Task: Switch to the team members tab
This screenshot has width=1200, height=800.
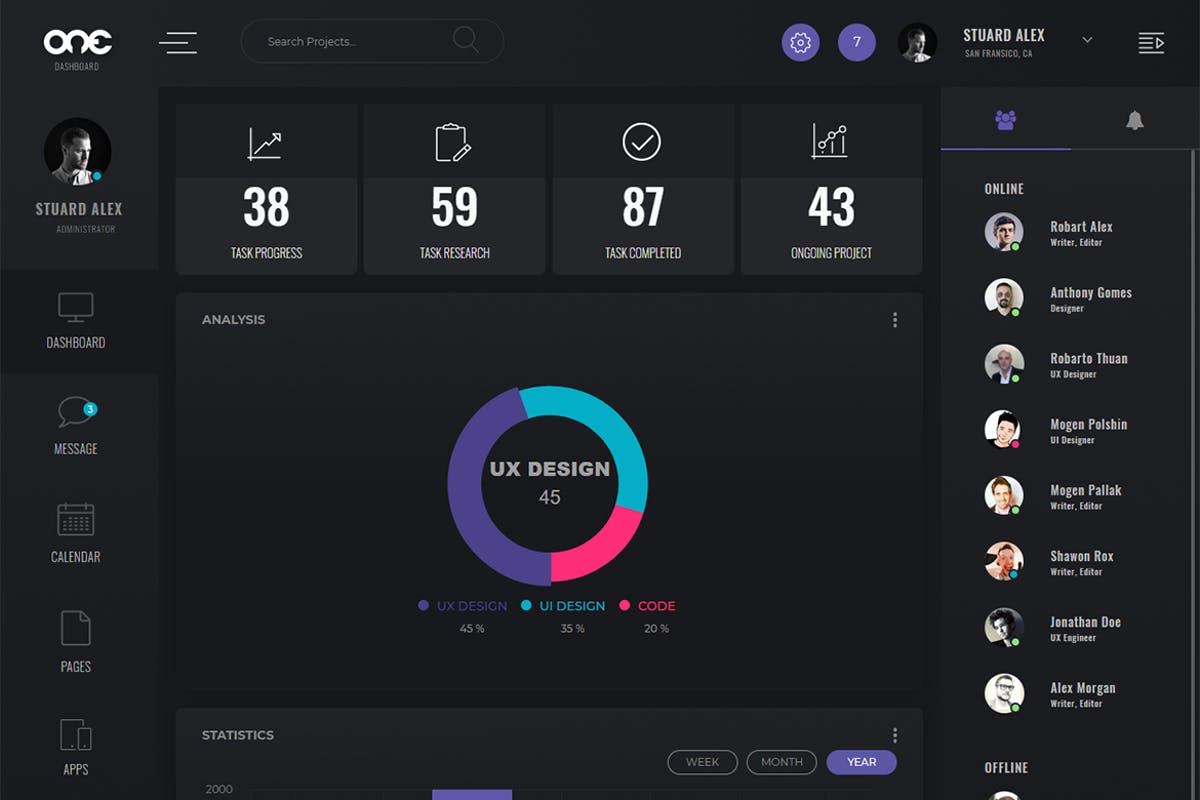Action: coord(1005,118)
